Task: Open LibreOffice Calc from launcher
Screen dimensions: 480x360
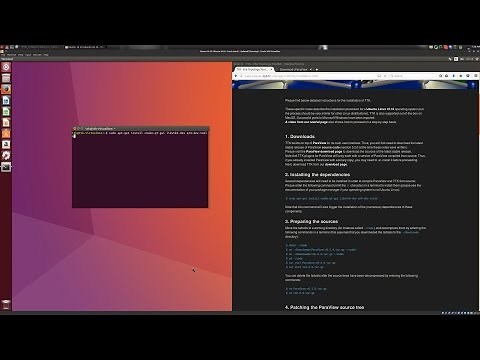Action: 6,111
